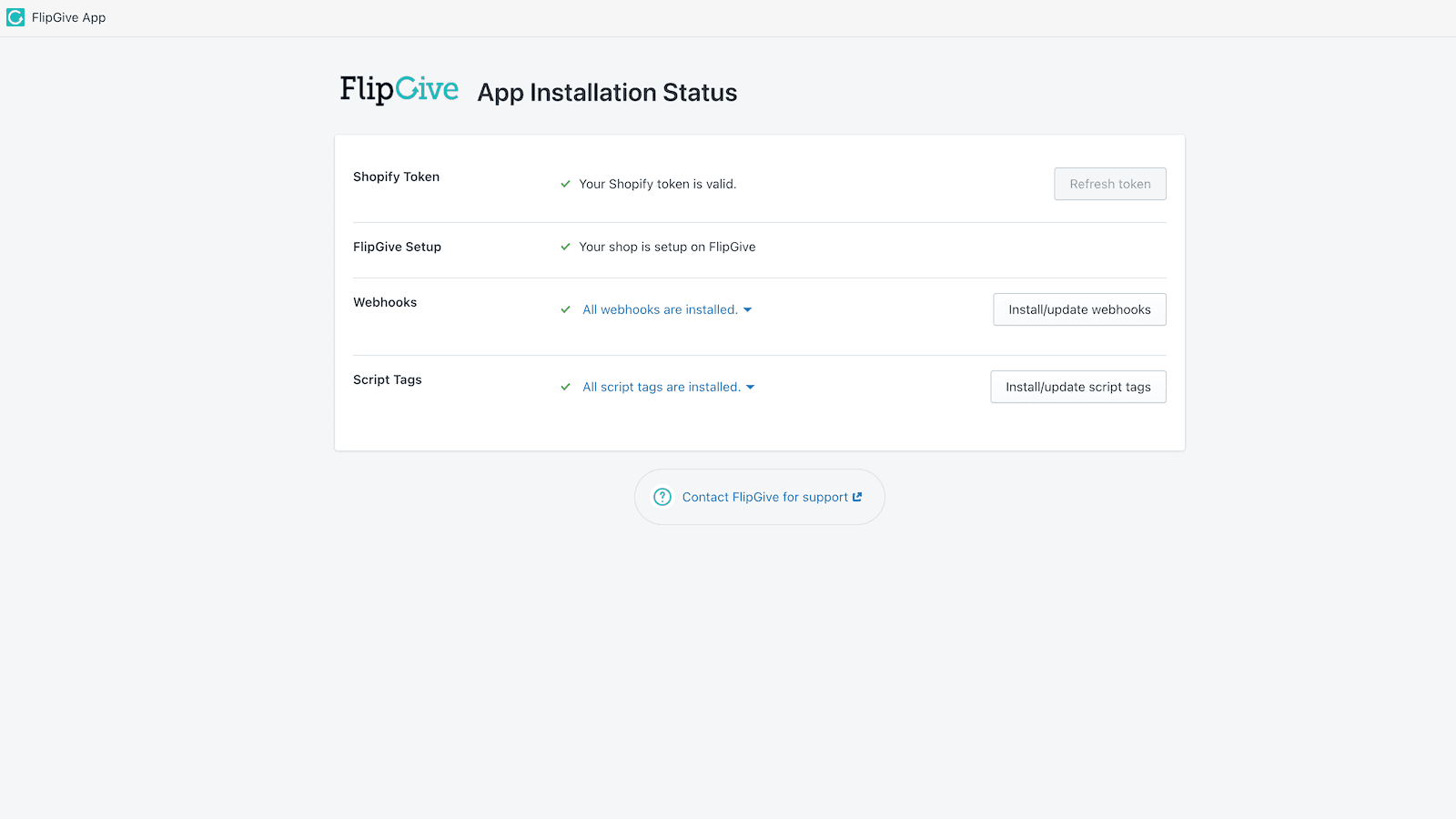1456x819 pixels.
Task: Click the FlipGive logo above the status card
Action: [399, 88]
